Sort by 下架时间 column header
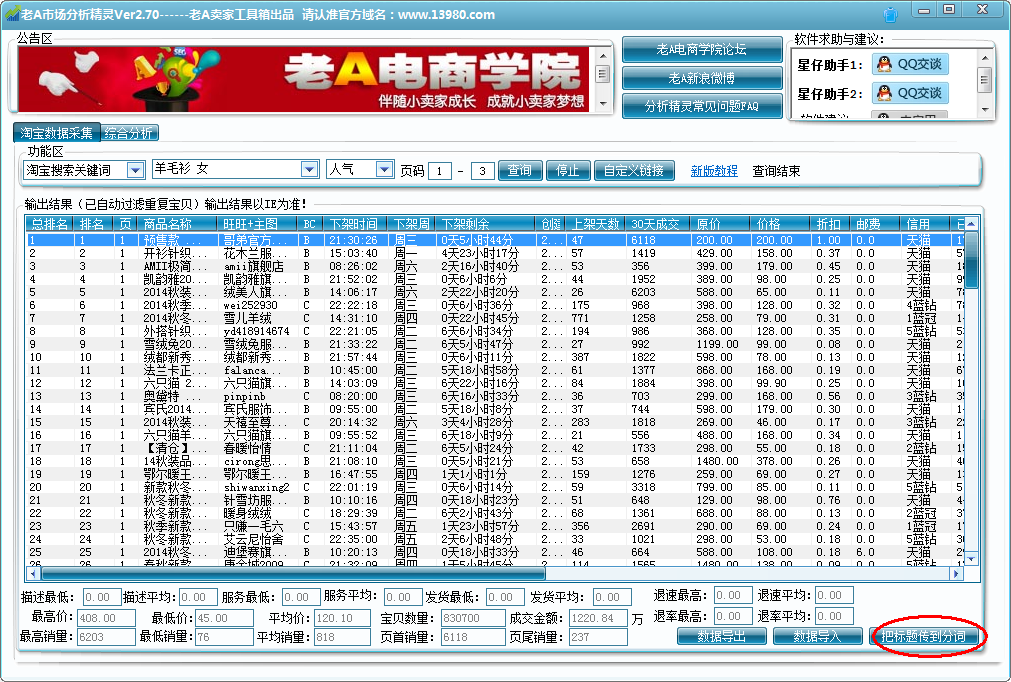Image resolution: width=1011 pixels, height=682 pixels. click(354, 224)
